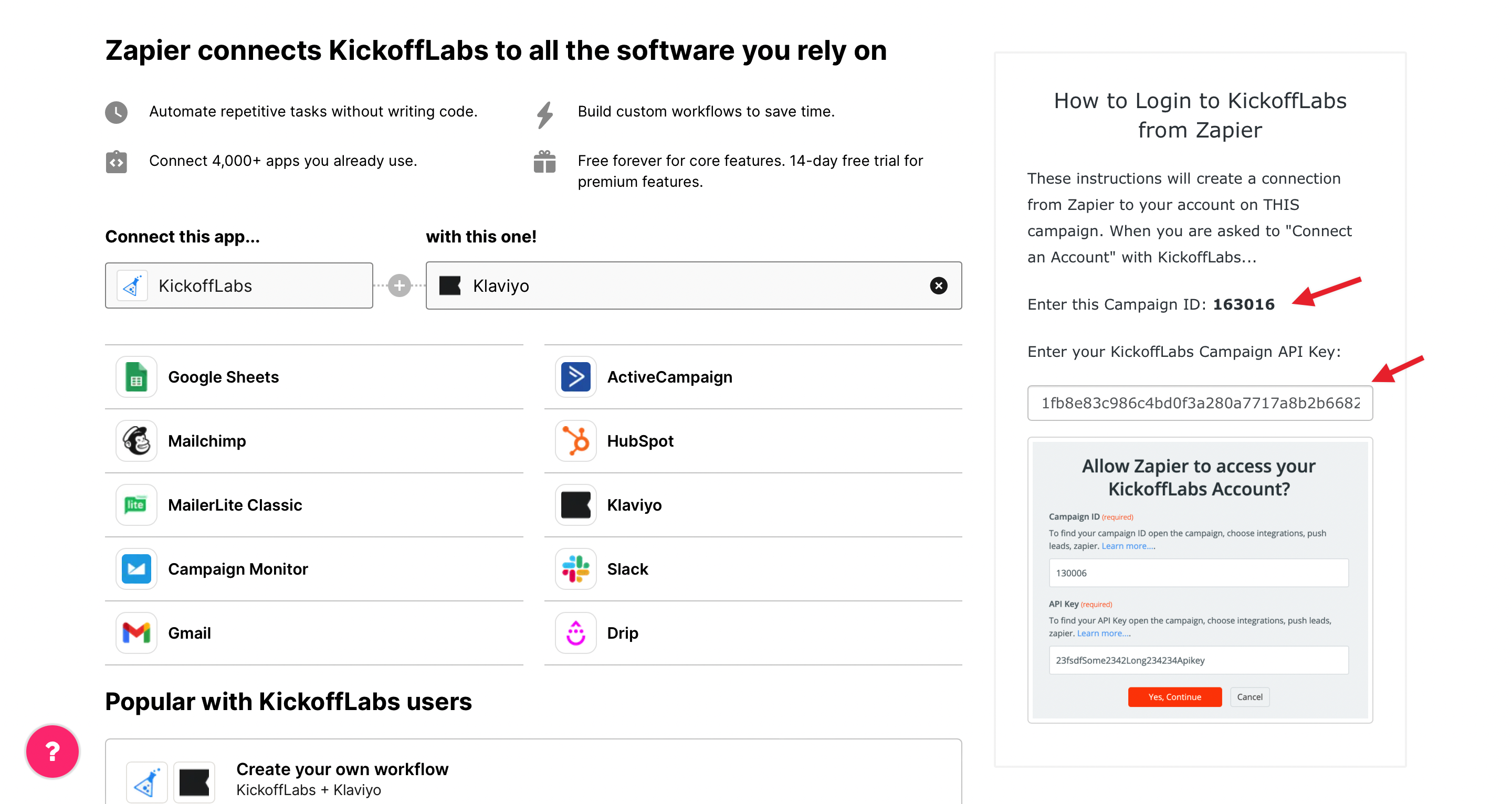This screenshot has height=804, width=1512.
Task: Click the code clipboard icon beside Connect apps
Action: click(x=116, y=162)
